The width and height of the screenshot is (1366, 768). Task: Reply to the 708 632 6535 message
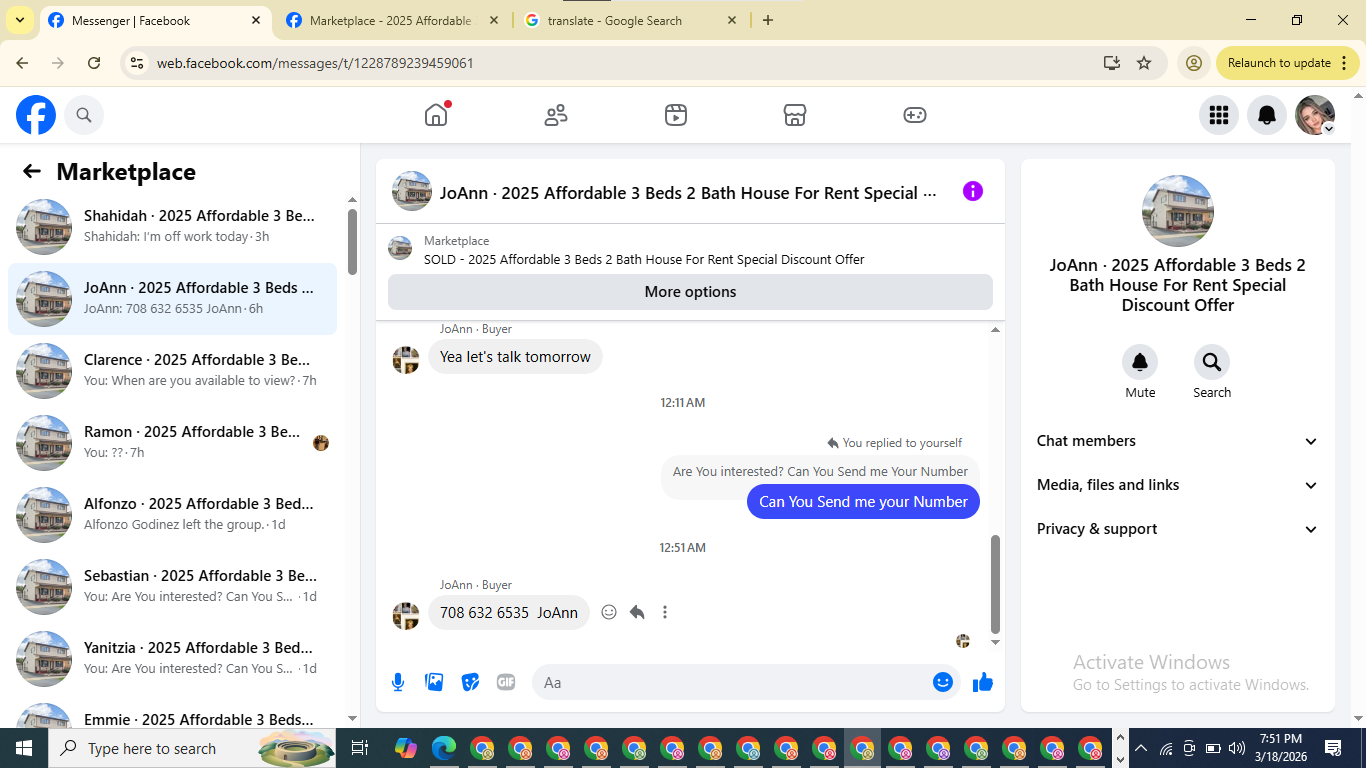tap(637, 612)
